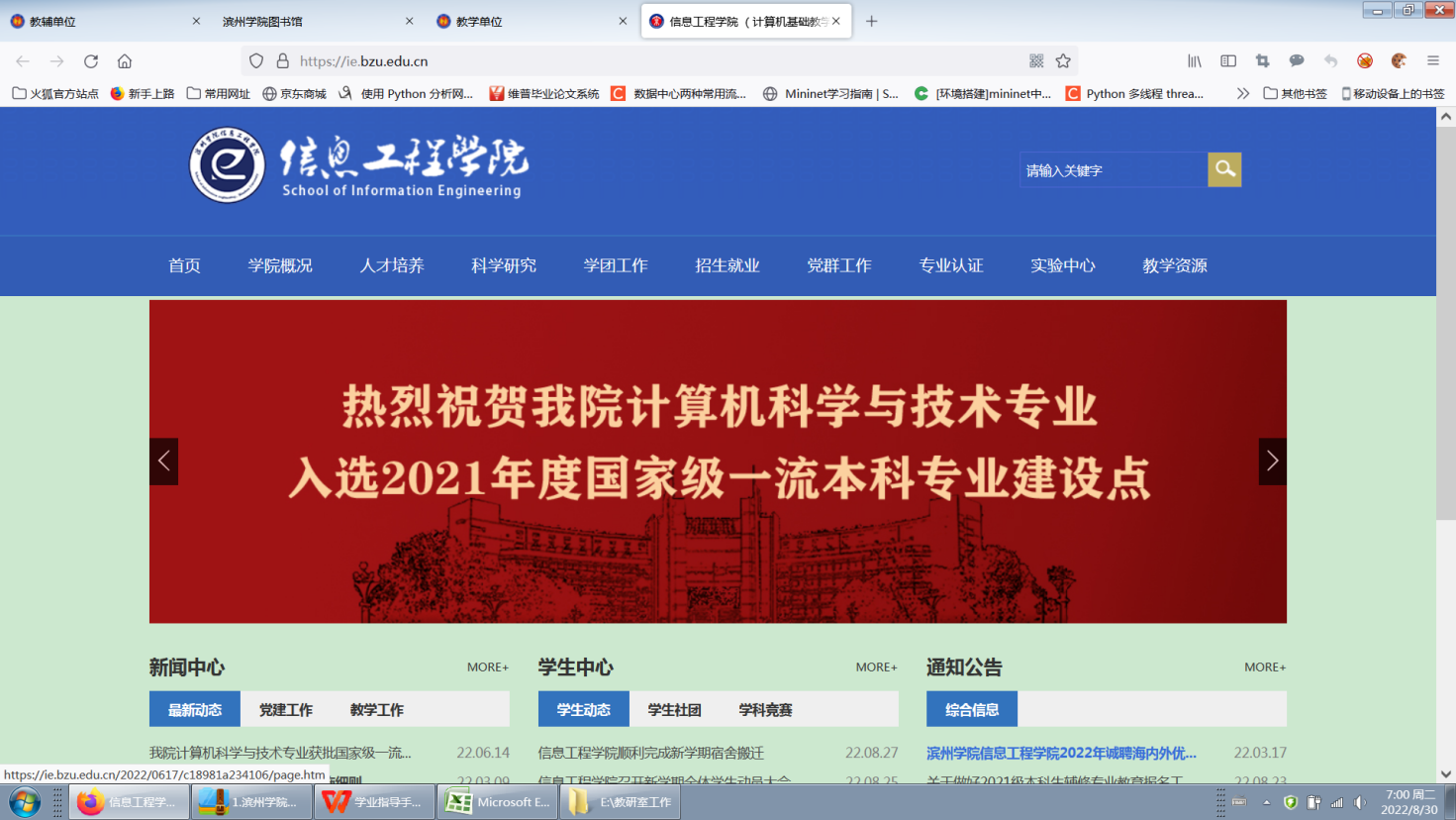
Task: Go to the browser home page icon
Action: [125, 61]
